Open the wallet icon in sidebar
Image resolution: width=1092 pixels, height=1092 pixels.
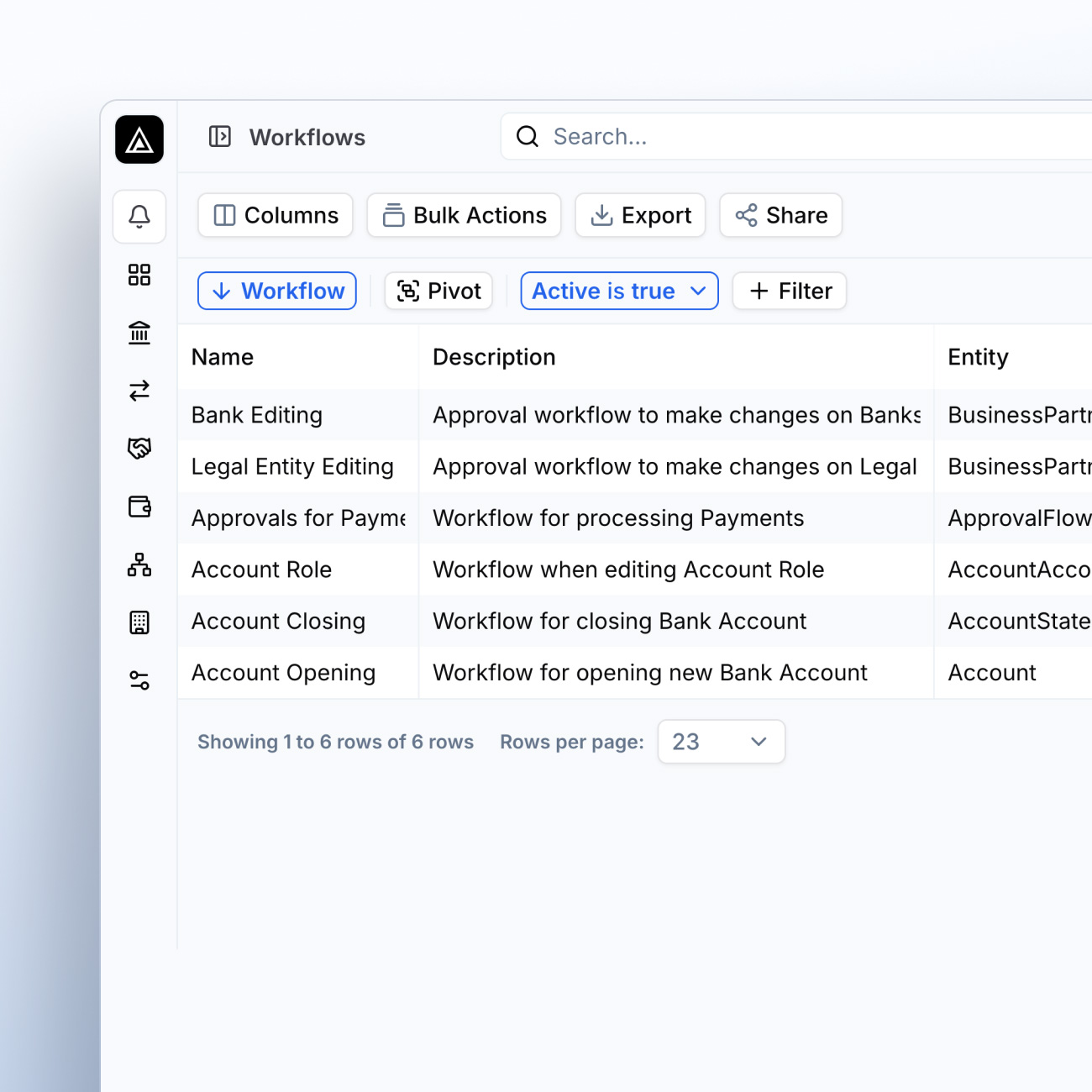click(139, 507)
